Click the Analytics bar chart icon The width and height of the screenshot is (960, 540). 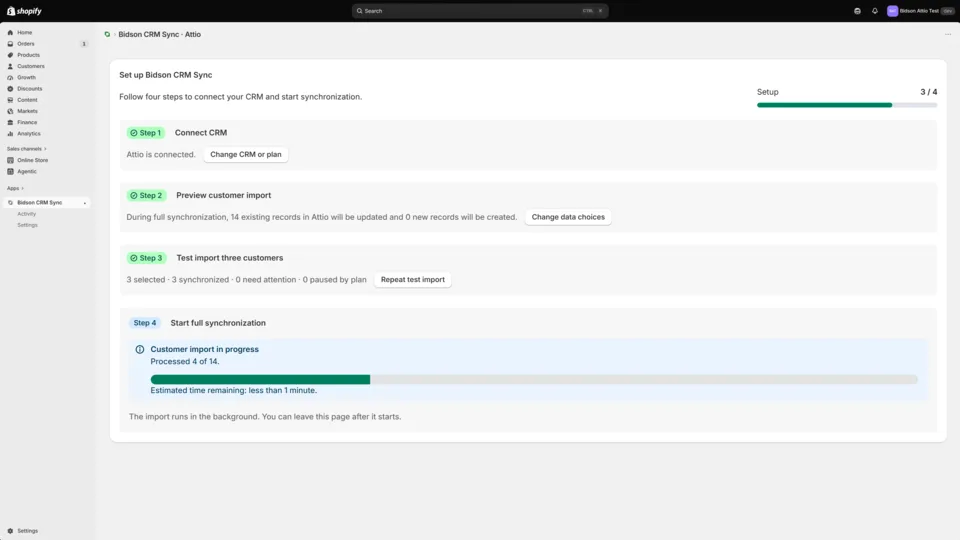click(10, 133)
